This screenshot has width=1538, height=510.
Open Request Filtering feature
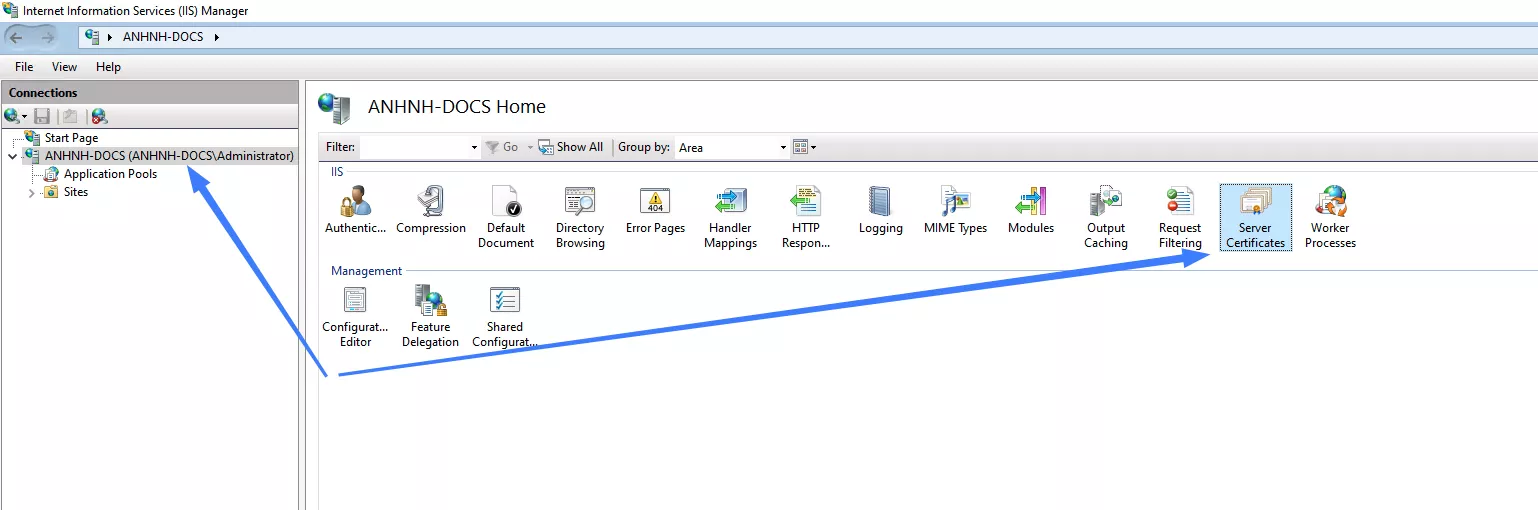click(x=1180, y=204)
